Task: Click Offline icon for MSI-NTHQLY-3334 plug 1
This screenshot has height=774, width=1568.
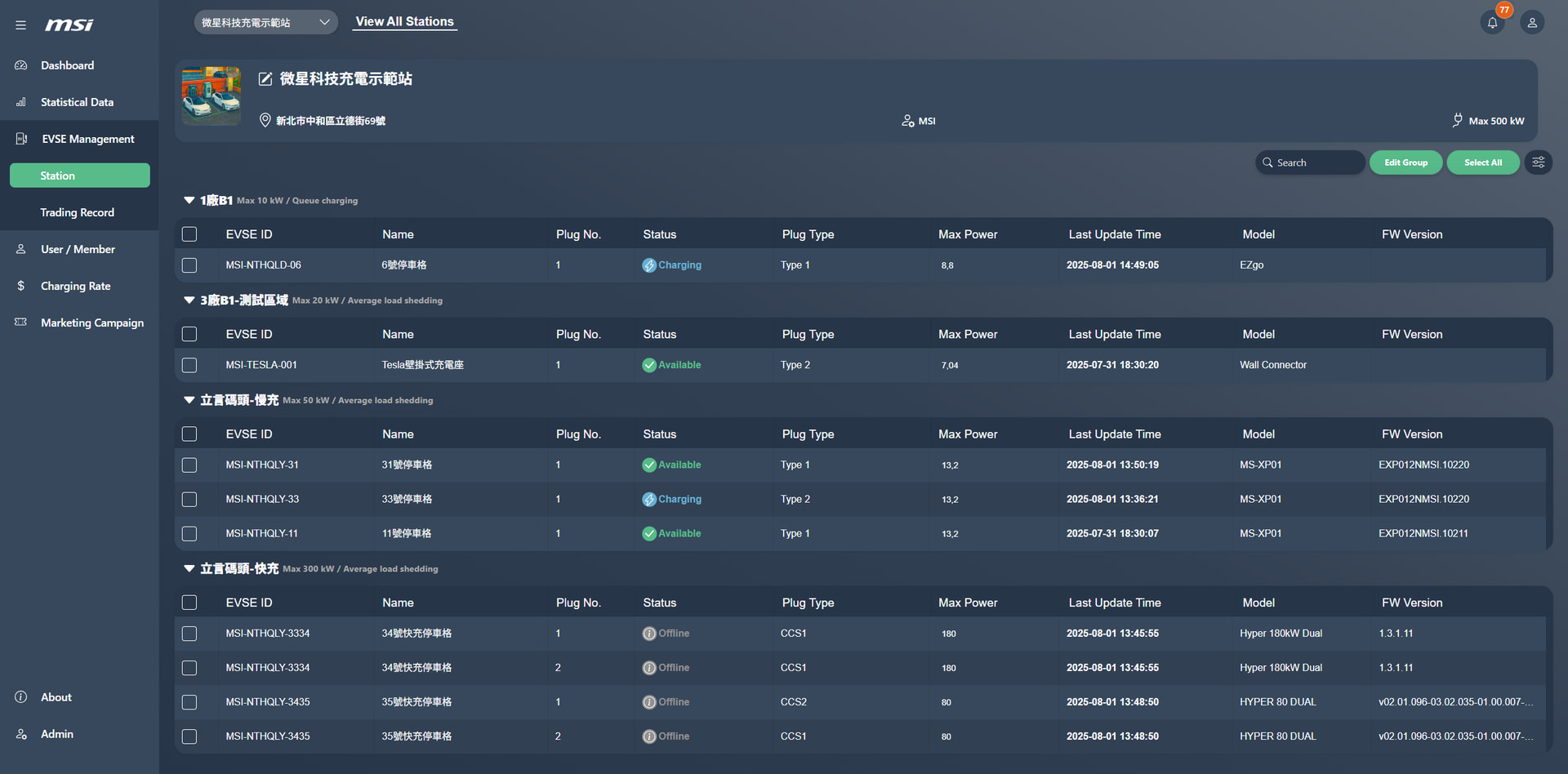Action: [x=649, y=634]
